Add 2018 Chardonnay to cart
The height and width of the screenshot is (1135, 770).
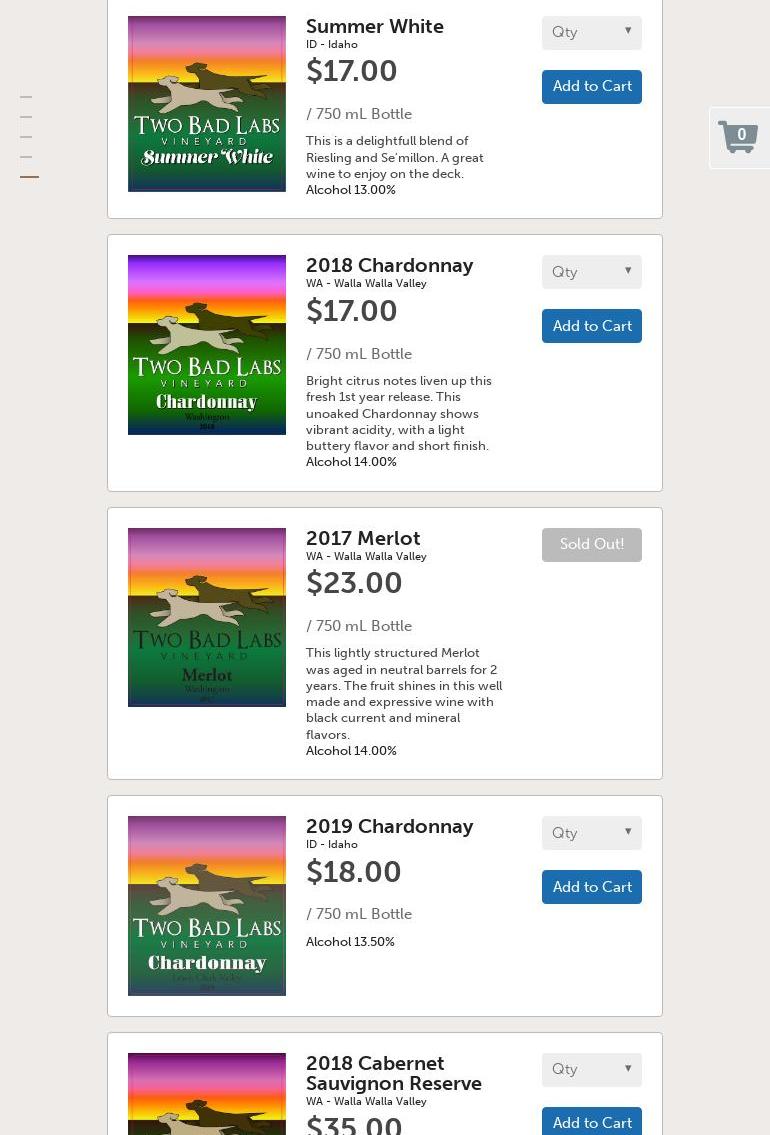click(x=592, y=326)
